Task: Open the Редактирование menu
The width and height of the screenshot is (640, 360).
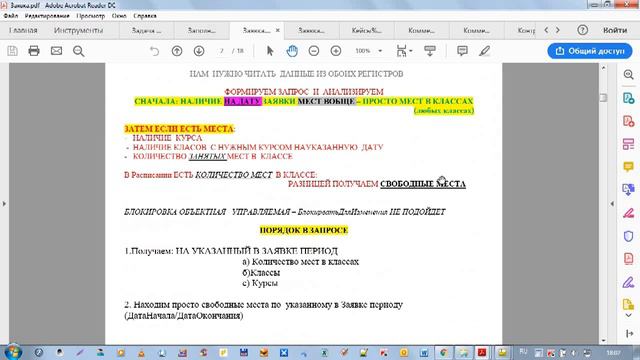Action: coord(47,16)
